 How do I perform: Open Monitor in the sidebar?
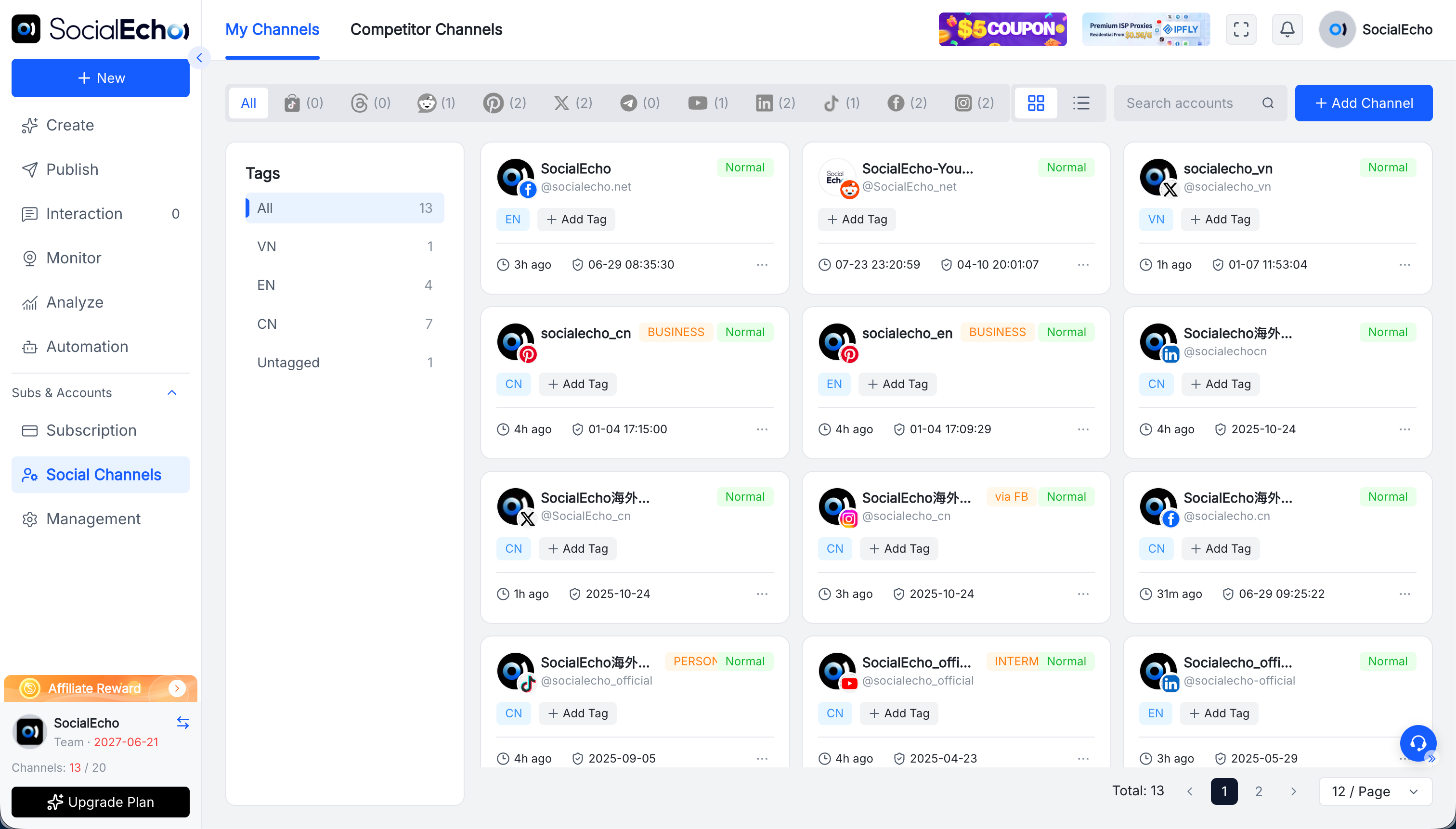coord(100,258)
